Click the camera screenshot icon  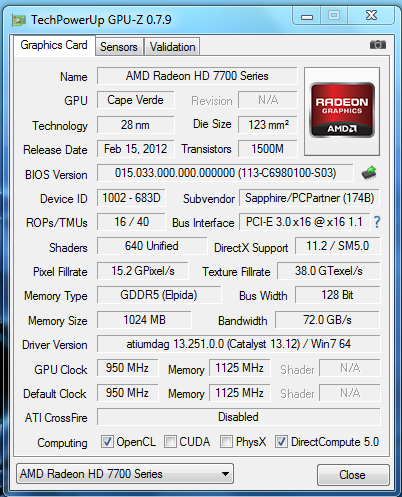click(x=378, y=45)
